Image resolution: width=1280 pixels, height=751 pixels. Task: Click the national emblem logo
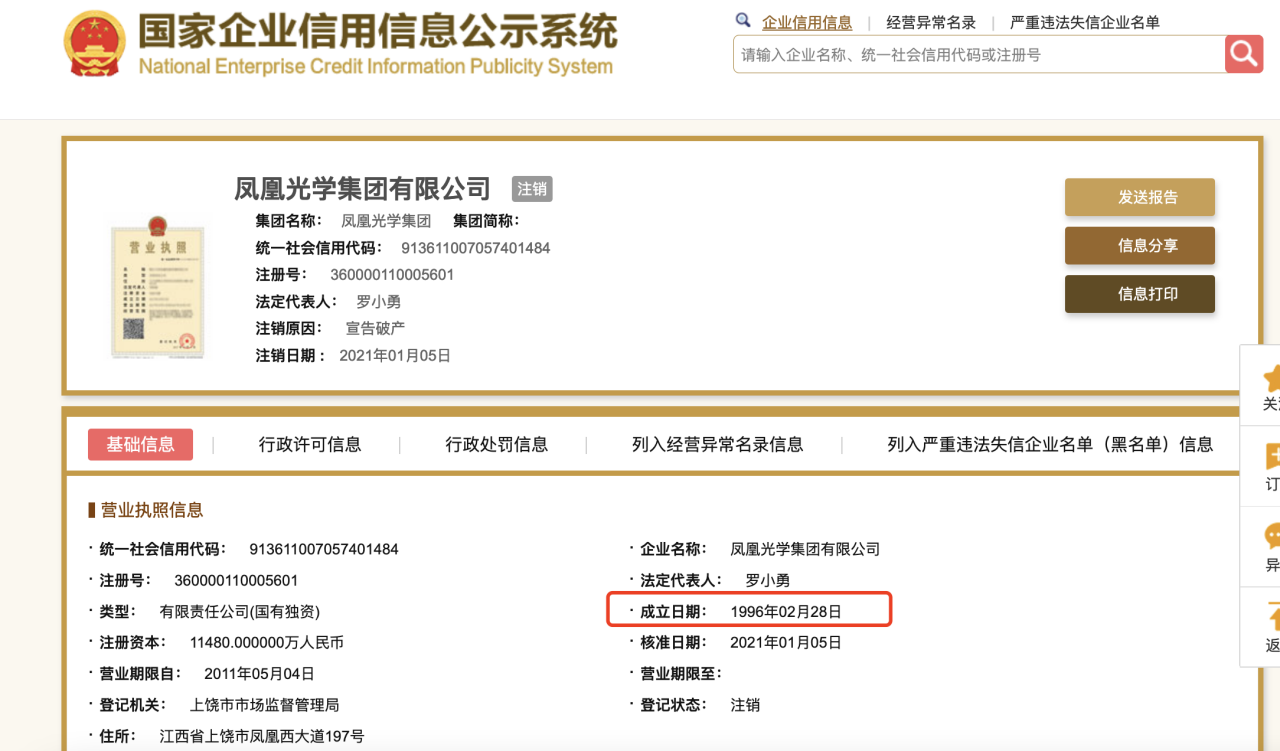(x=95, y=44)
